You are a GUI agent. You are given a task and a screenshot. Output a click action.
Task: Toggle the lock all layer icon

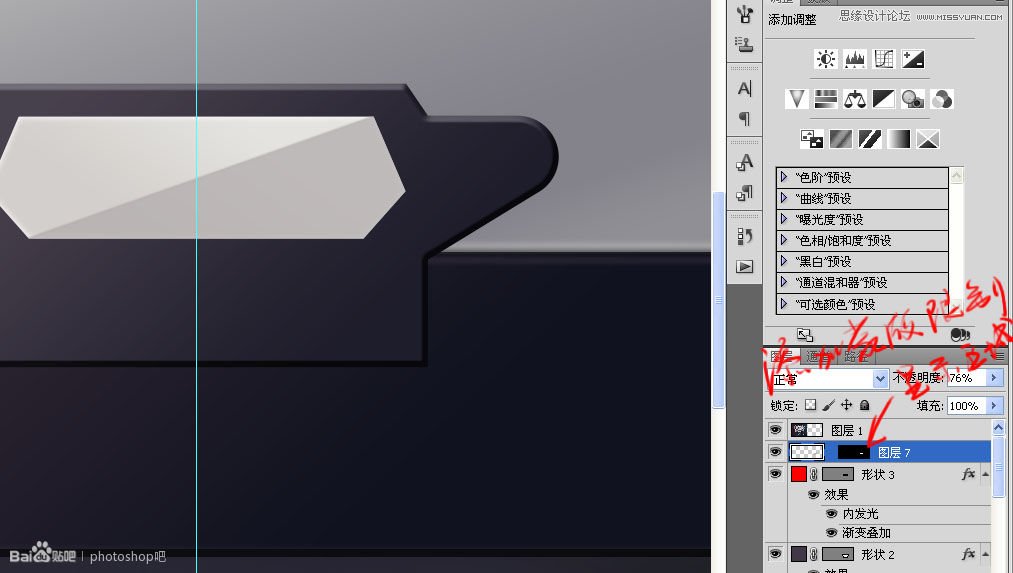point(864,405)
